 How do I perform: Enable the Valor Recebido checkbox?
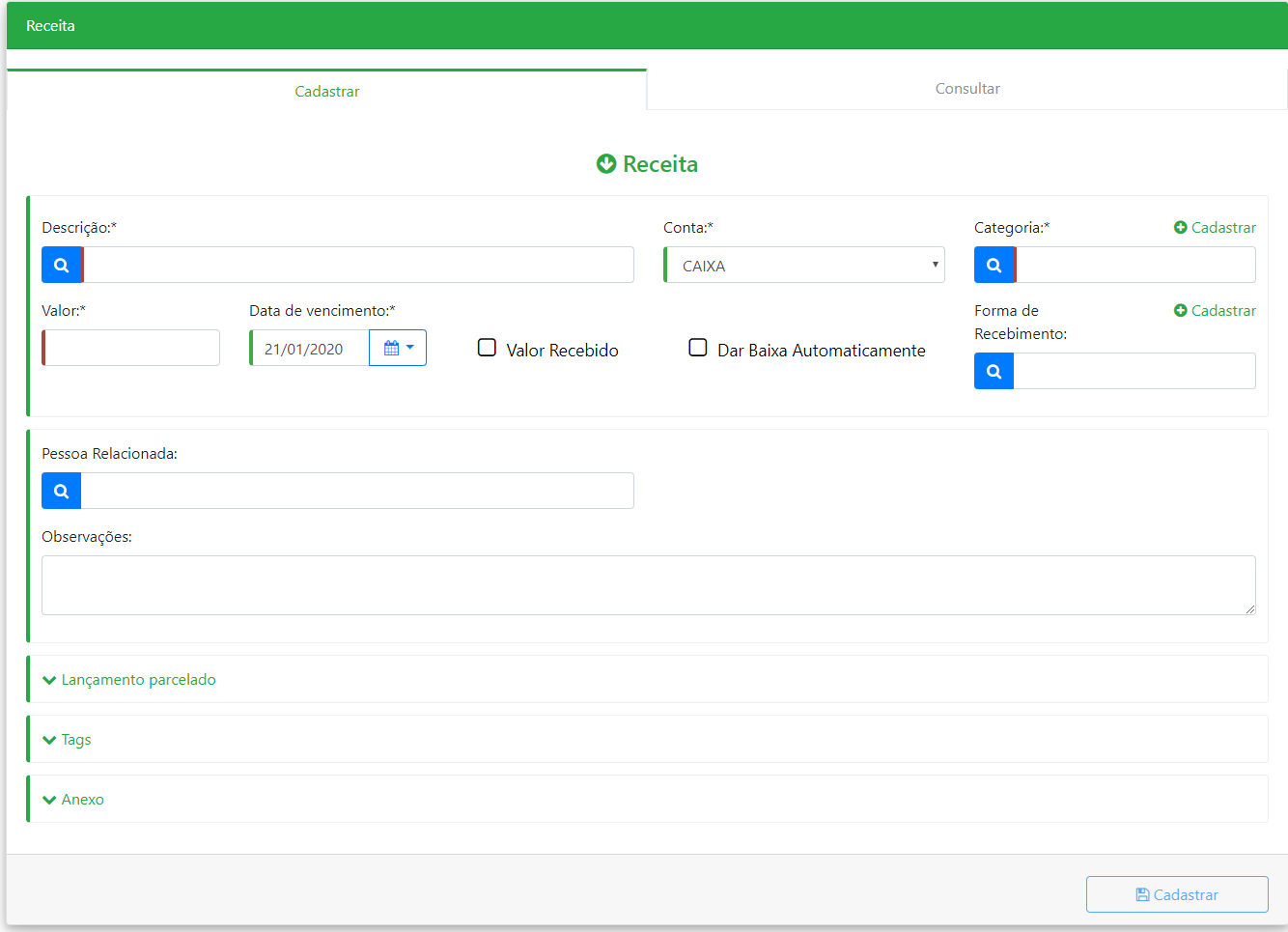pyautogui.click(x=488, y=348)
